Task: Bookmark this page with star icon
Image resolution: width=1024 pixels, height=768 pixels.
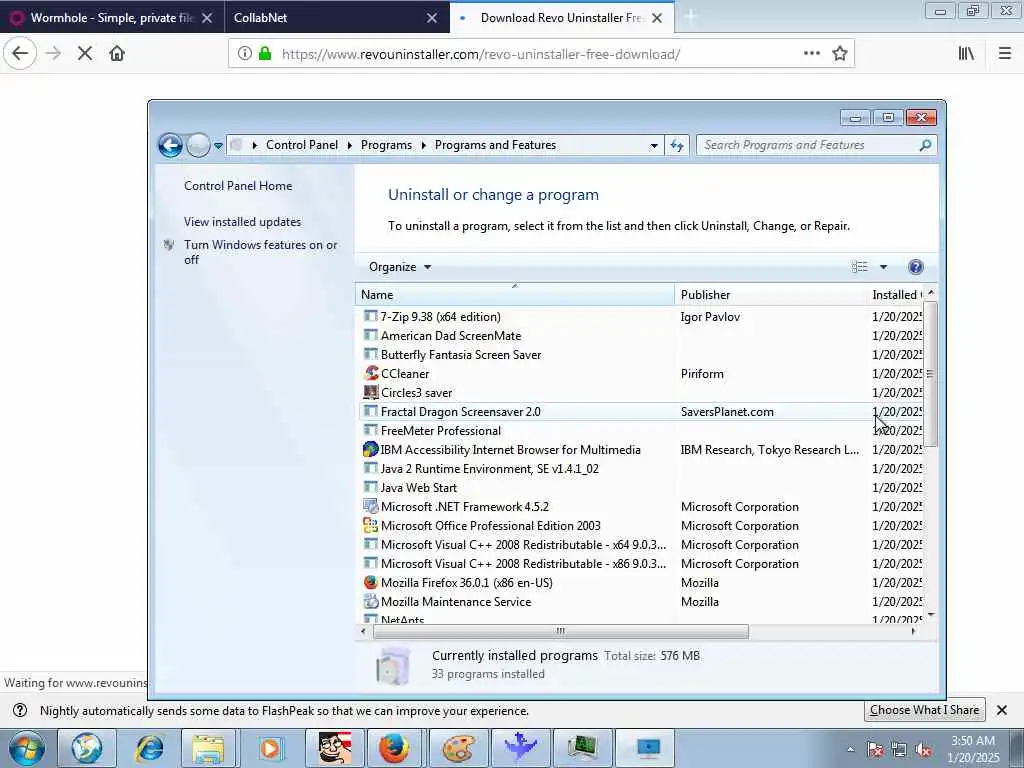Action: click(x=840, y=54)
